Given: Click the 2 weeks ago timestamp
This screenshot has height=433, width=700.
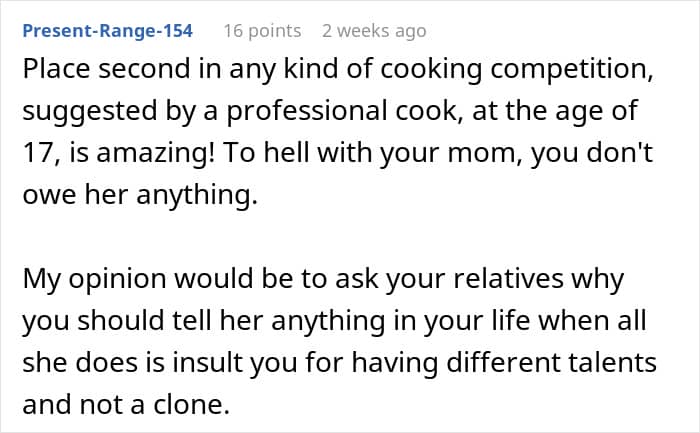Looking at the screenshot, I should click(x=373, y=31).
